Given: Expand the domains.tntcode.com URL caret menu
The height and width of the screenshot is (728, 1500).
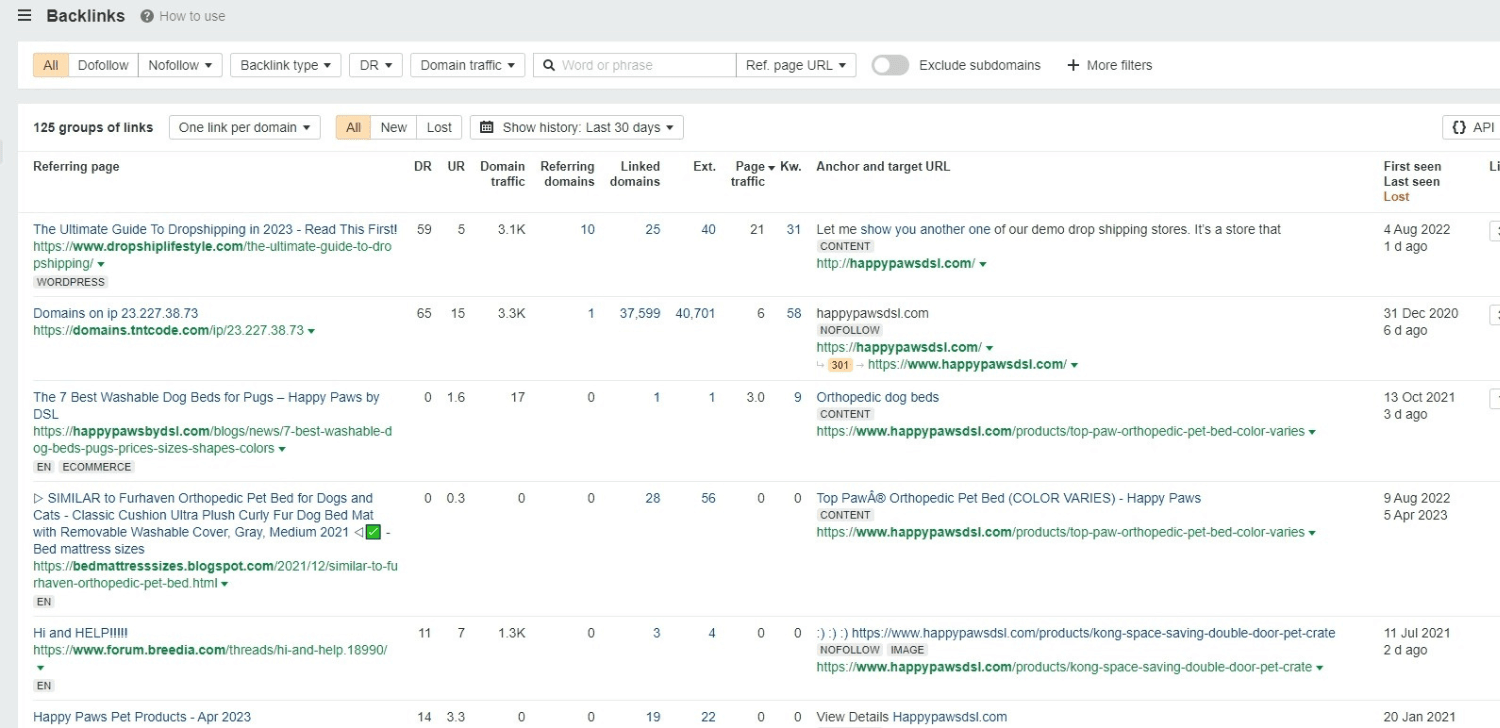Looking at the screenshot, I should [311, 331].
